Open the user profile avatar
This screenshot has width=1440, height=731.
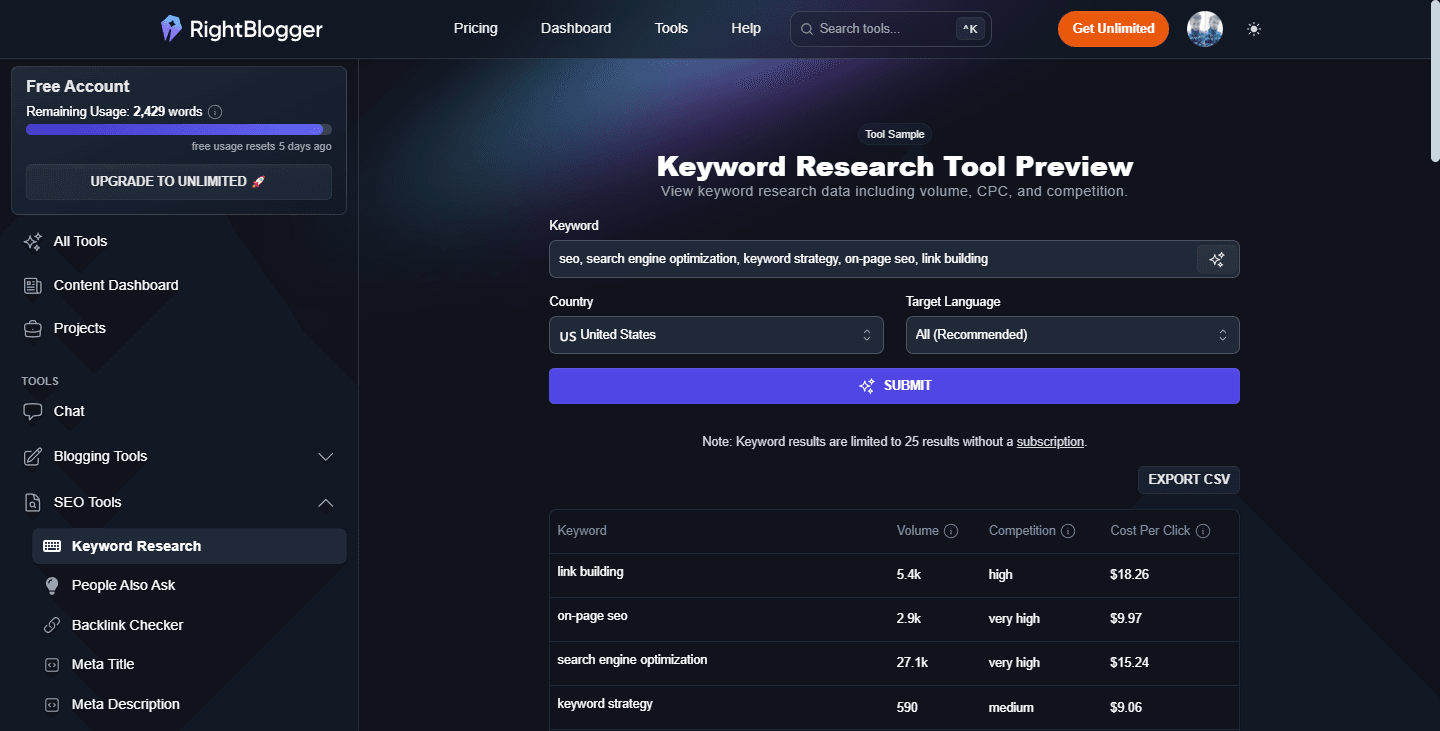1205,29
